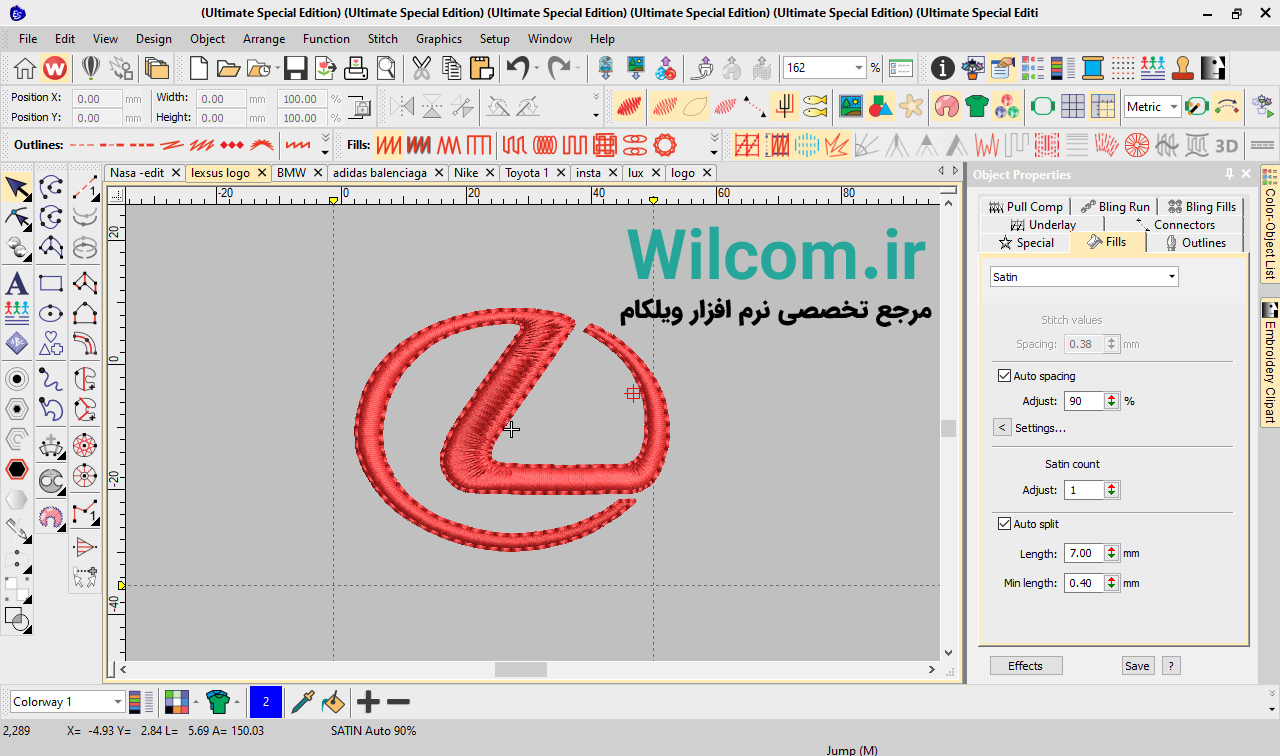Open the Graphics menu
Screen dimensions: 1280x756
point(439,39)
